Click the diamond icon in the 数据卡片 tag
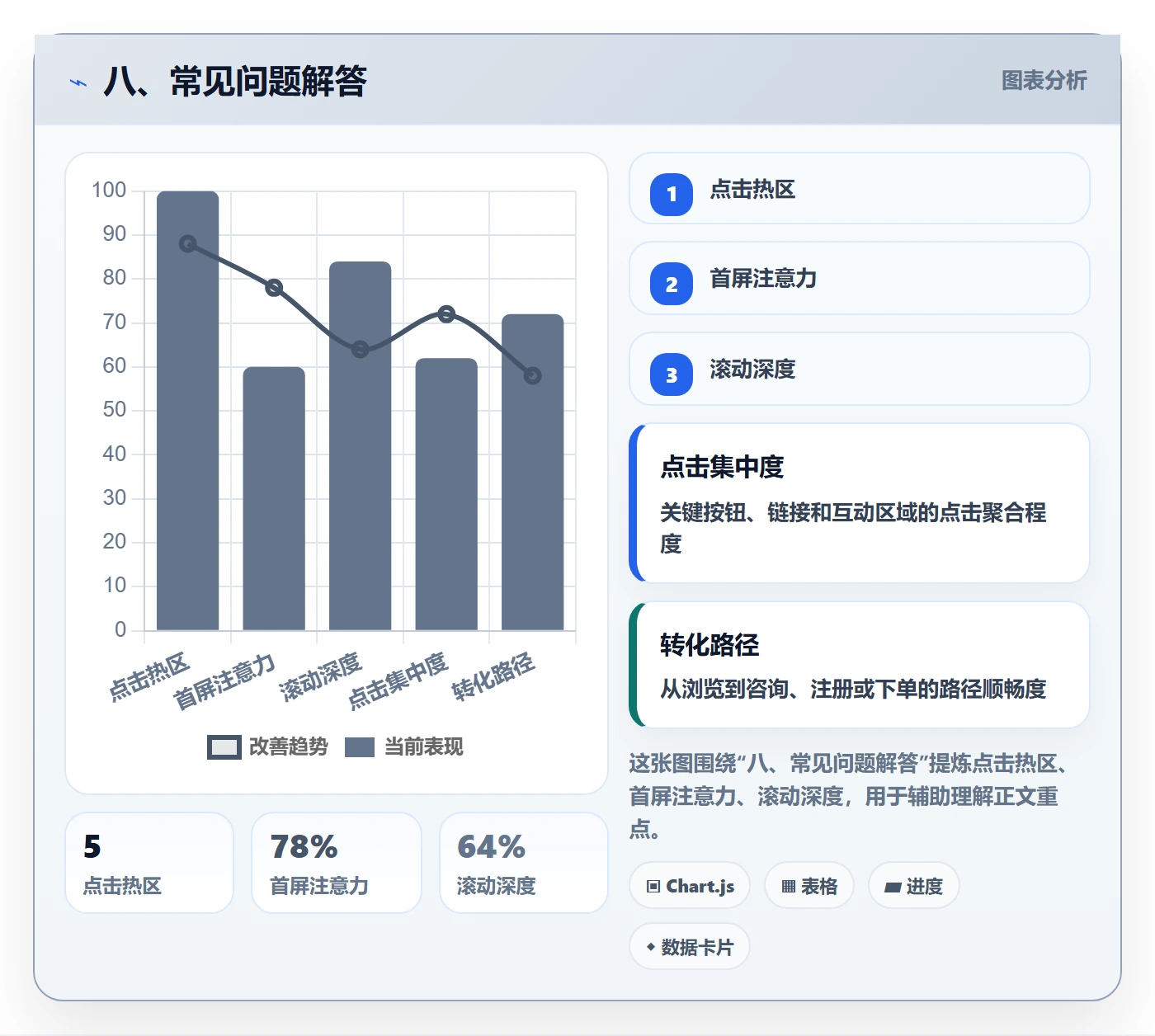 coord(651,947)
